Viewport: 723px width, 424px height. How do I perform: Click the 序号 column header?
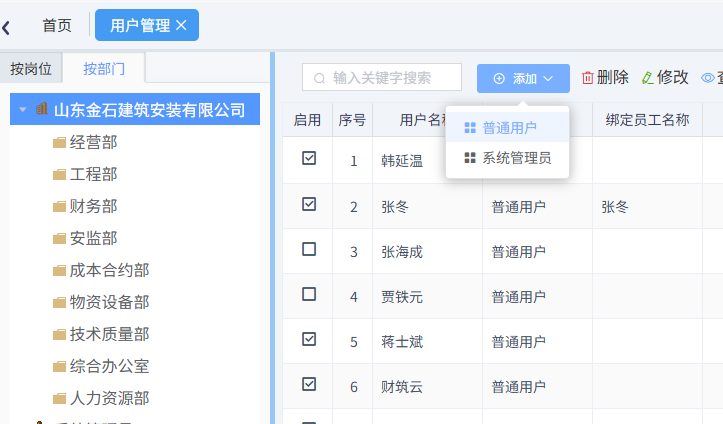click(352, 120)
